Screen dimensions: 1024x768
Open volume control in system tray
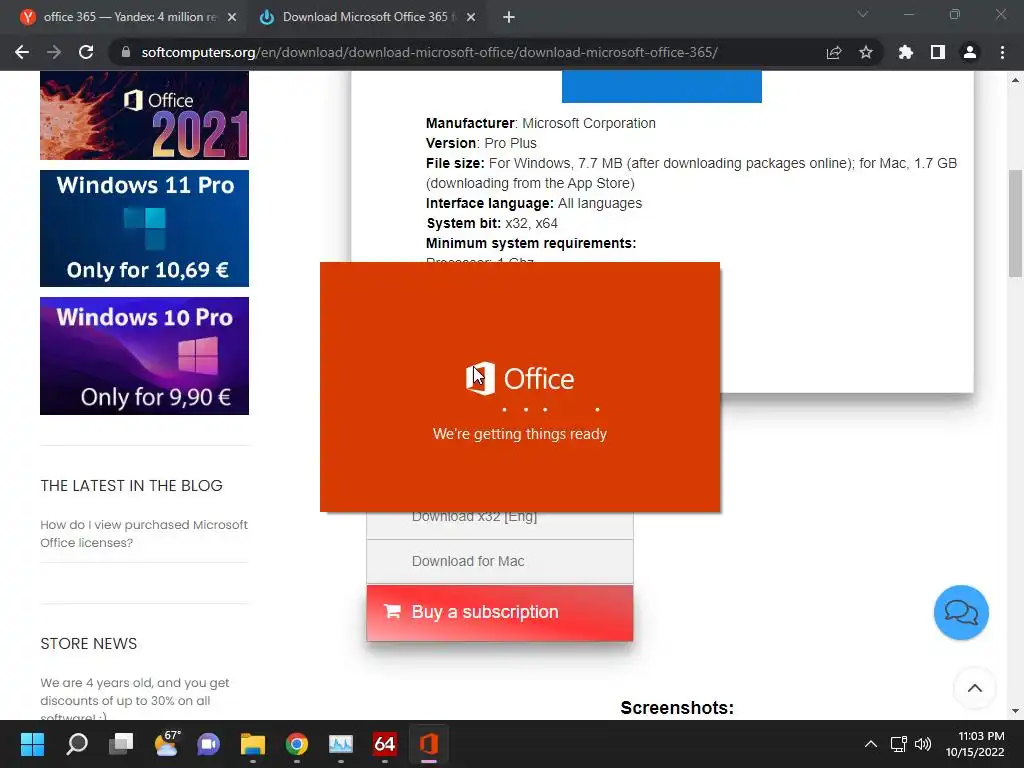[923, 744]
